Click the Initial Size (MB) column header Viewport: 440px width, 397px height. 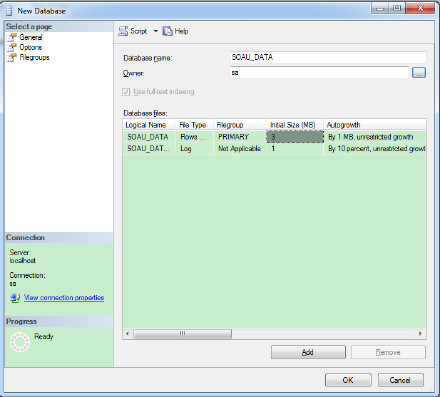[295, 125]
